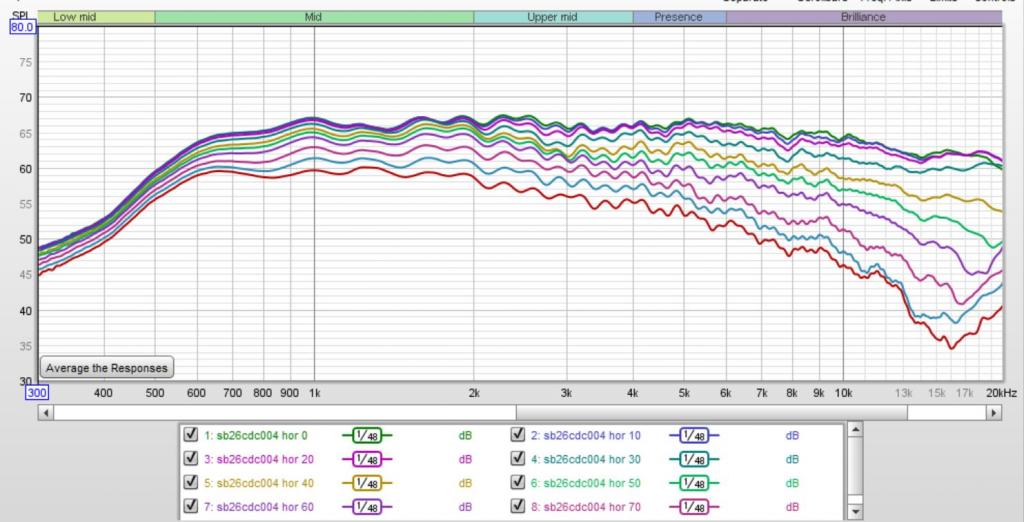The image size is (1024, 522).
Task: Open smoothing selector for hor 10 trace
Action: [694, 436]
